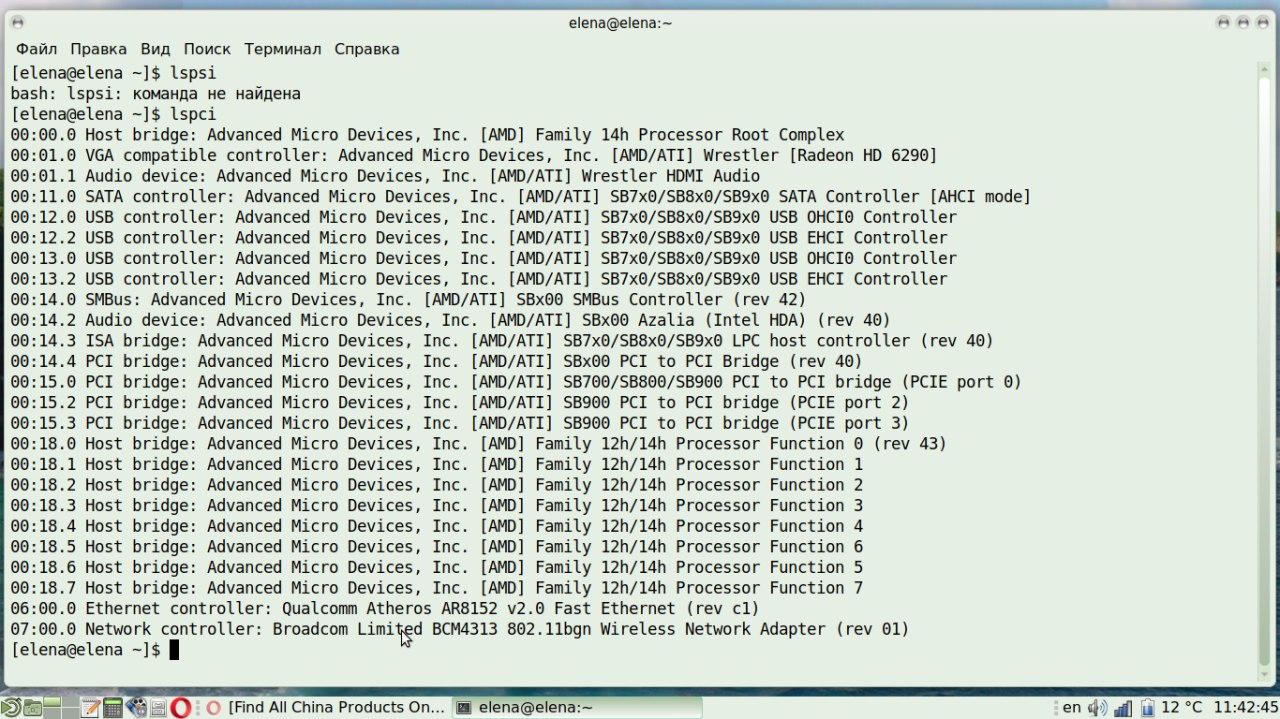This screenshot has height=719, width=1280.
Task: Click the final empty prompt with cursor
Action: pyautogui.click(x=94, y=650)
